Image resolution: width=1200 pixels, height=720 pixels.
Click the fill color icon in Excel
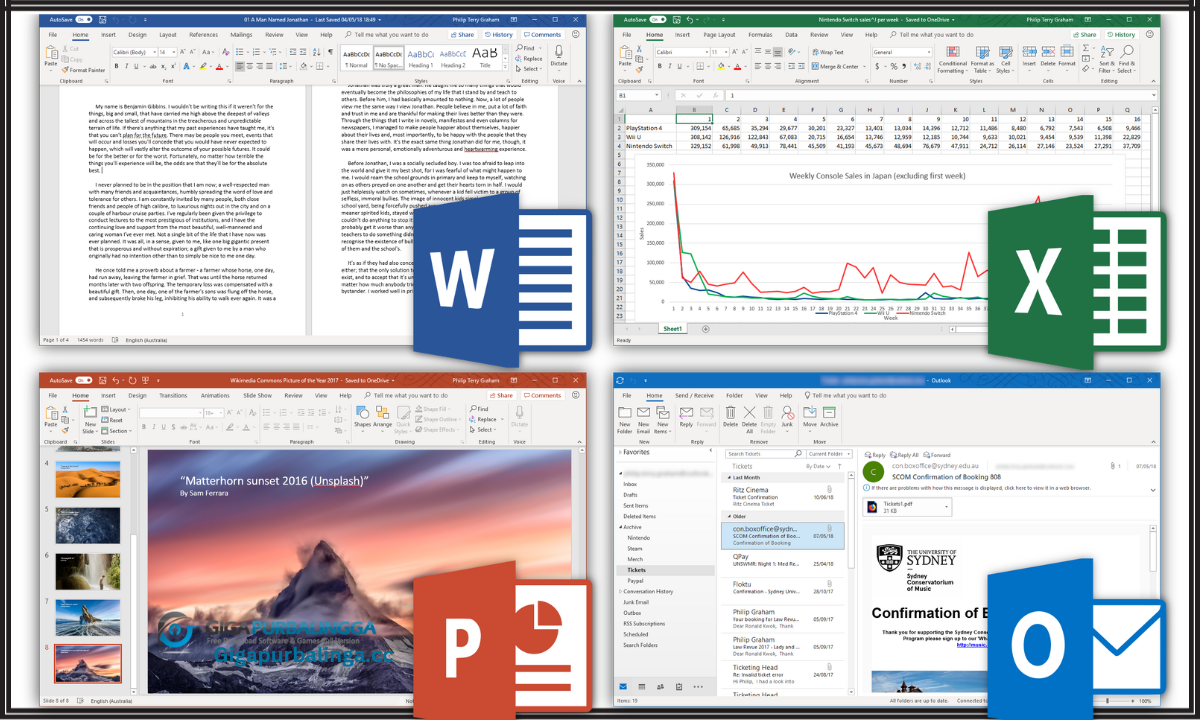tap(721, 66)
